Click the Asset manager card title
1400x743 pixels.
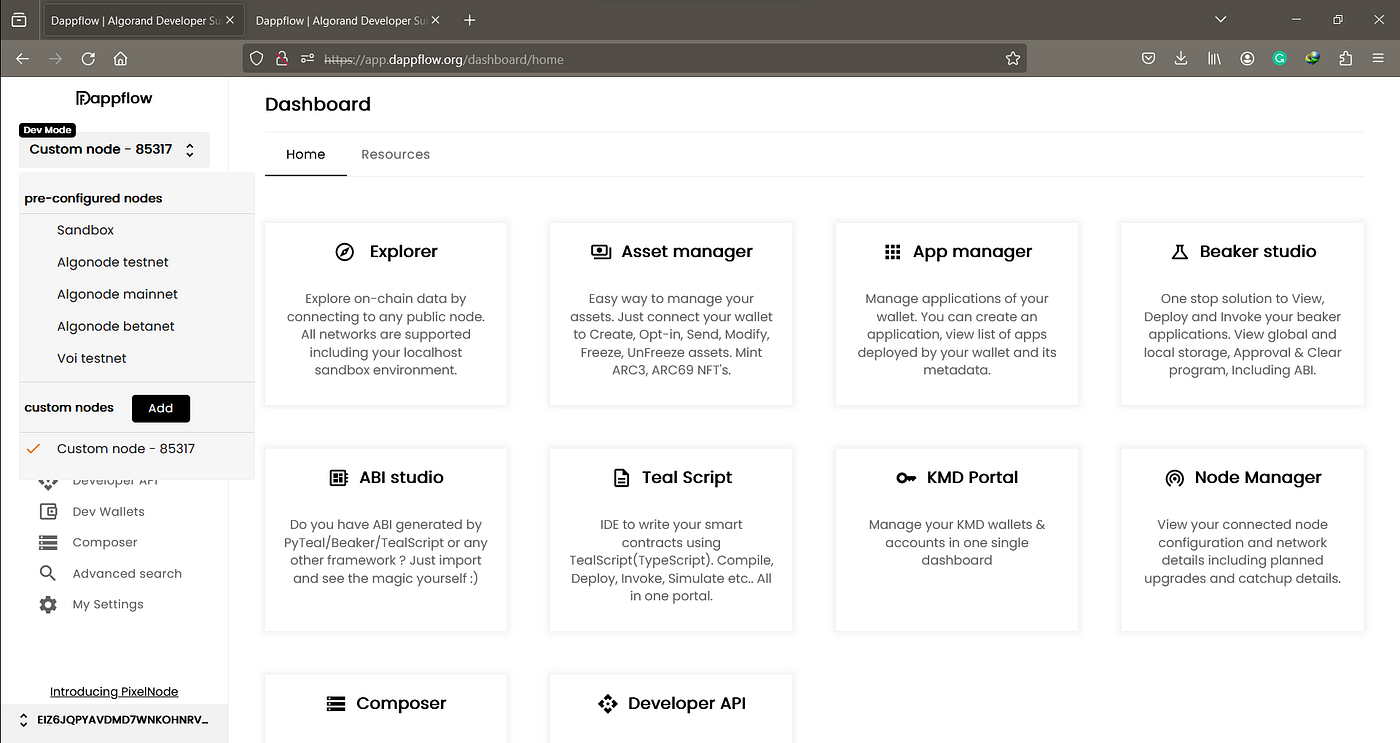point(687,252)
